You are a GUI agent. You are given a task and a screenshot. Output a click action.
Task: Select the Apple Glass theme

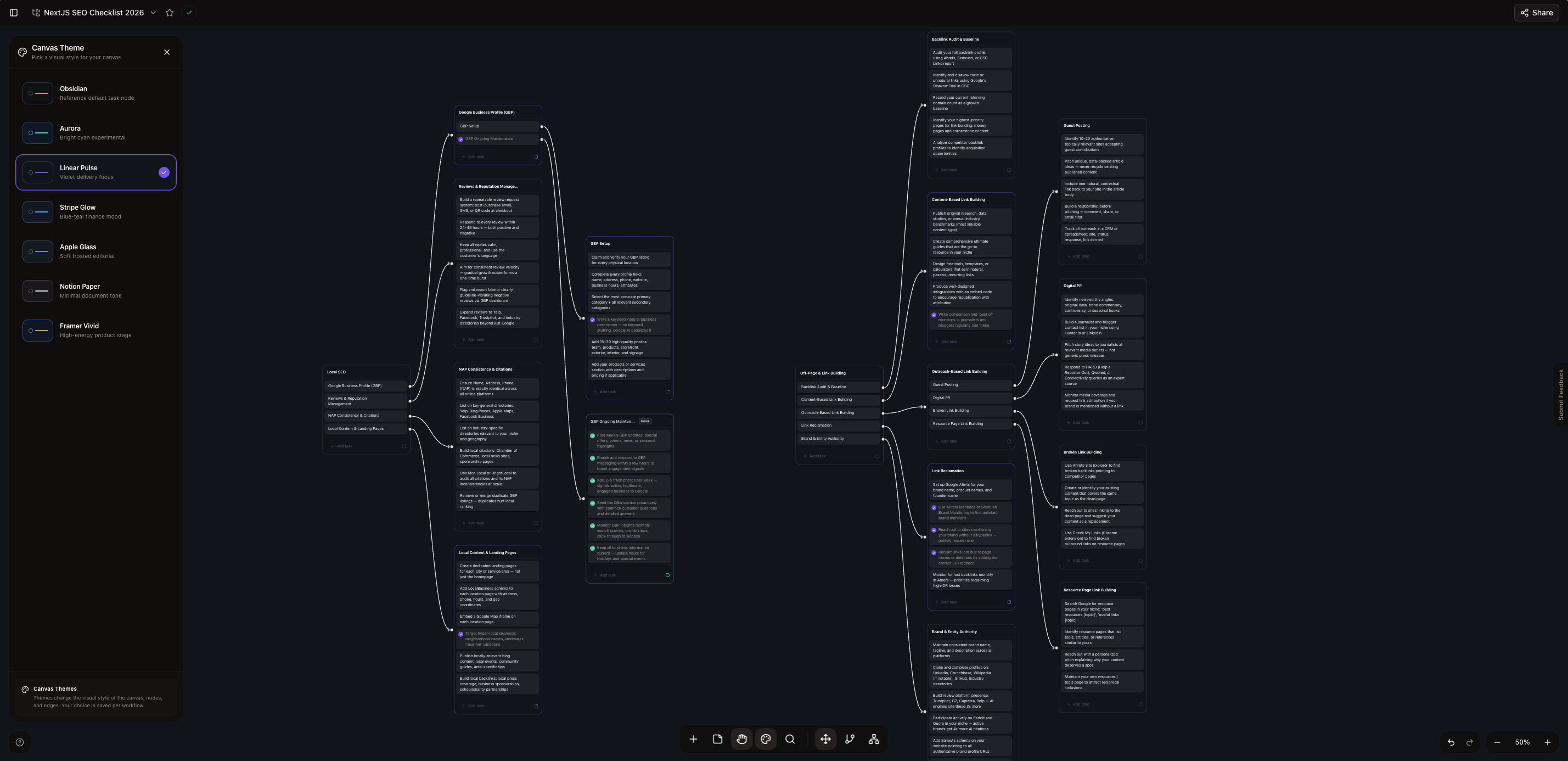[96, 251]
